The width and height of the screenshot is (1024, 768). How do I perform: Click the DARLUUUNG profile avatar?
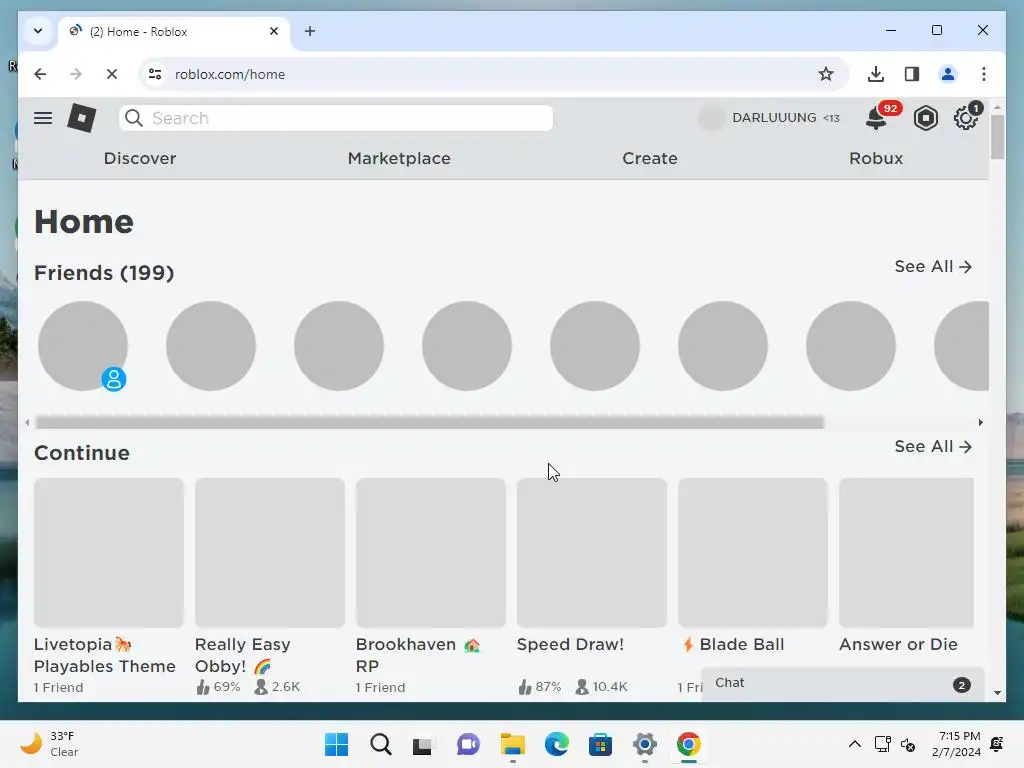click(711, 118)
